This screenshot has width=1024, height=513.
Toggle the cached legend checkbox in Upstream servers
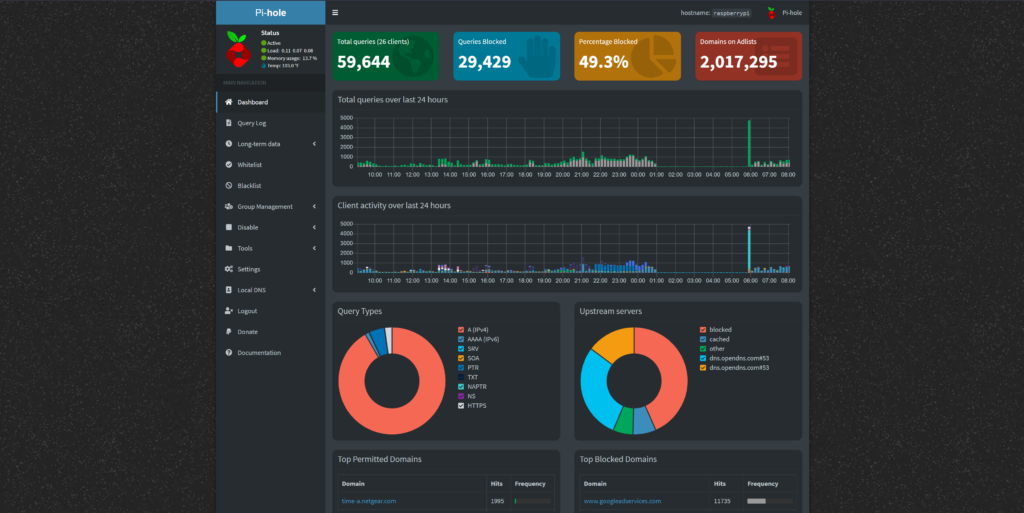pyautogui.click(x=703, y=339)
